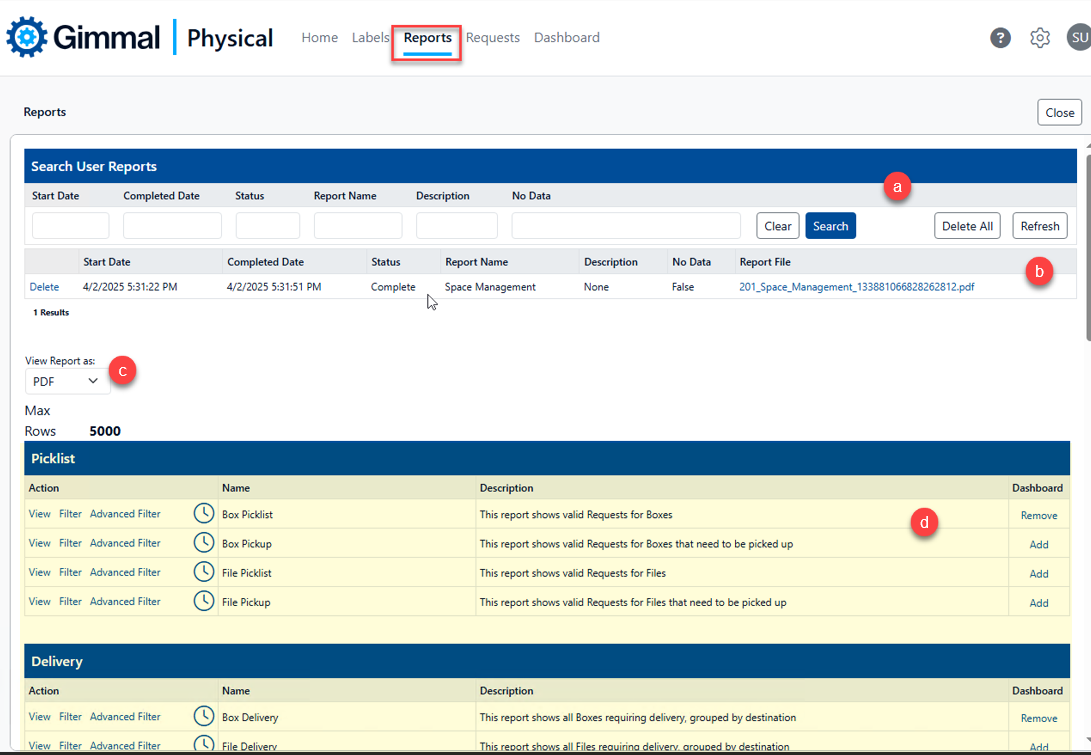Expand the View Report as PDF dropdown

pyautogui.click(x=67, y=381)
